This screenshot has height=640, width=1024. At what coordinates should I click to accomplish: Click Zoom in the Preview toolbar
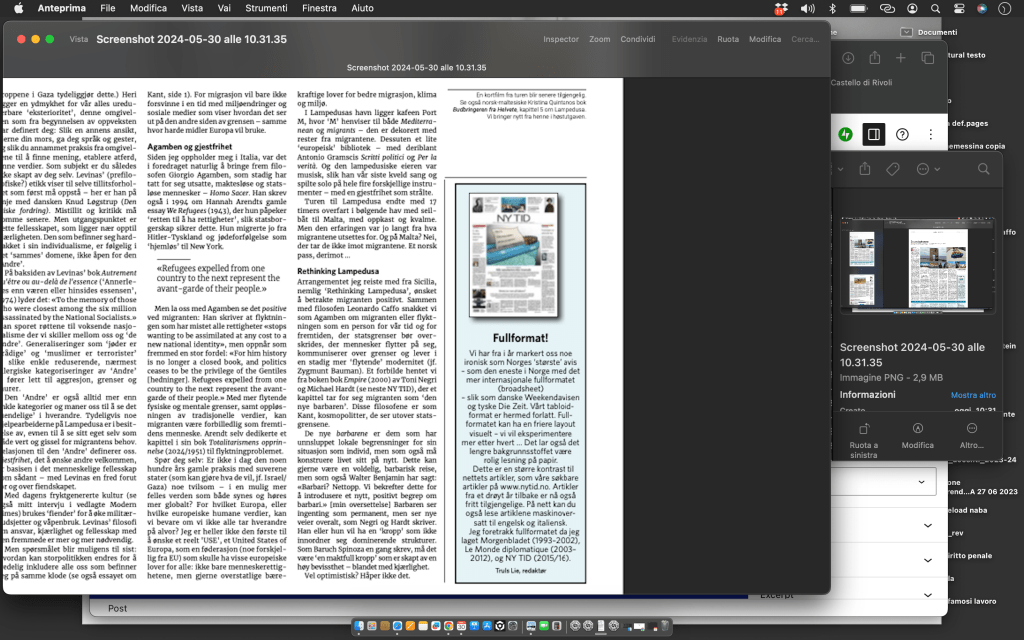tap(599, 39)
